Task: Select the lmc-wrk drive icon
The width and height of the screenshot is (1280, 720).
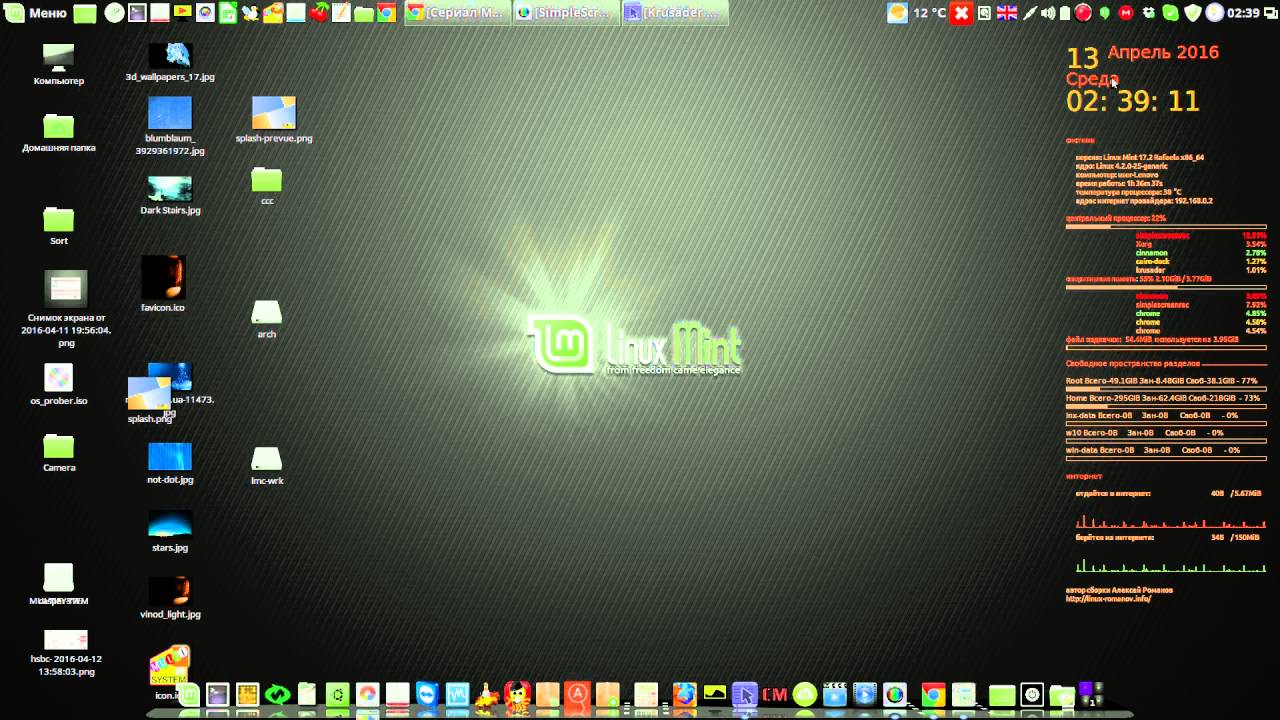Action: point(267,466)
